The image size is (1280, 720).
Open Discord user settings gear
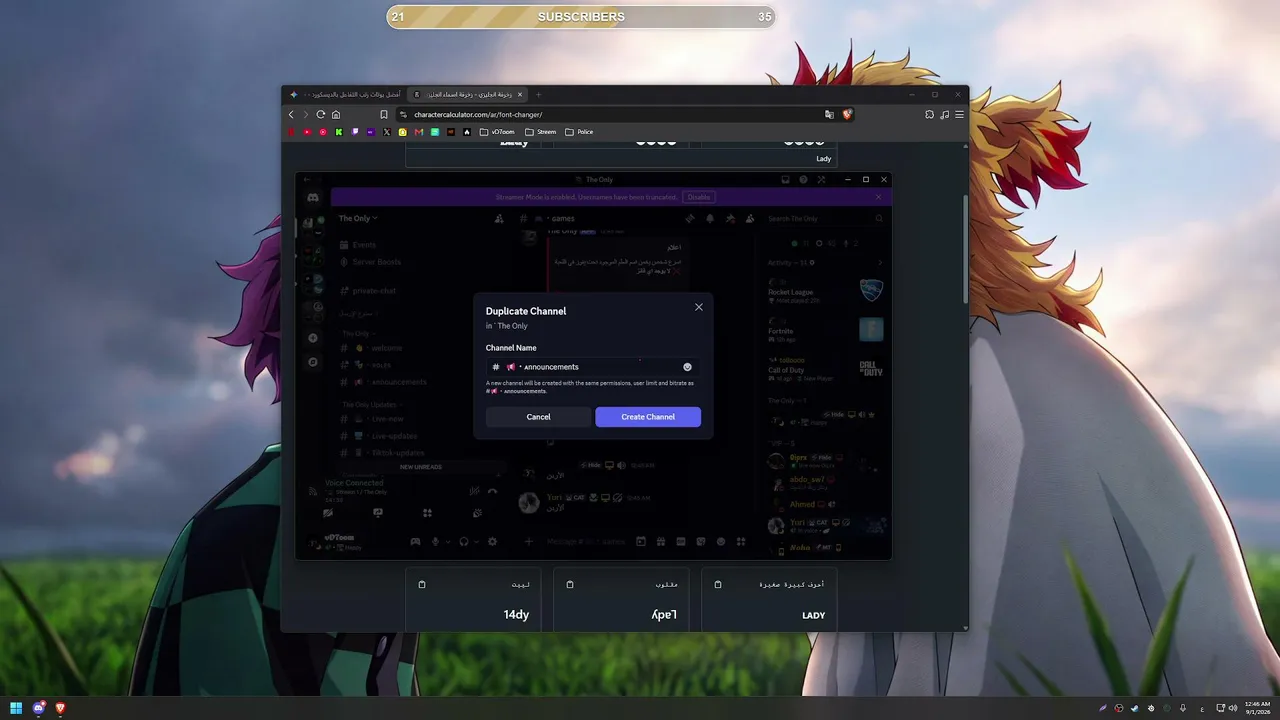click(492, 542)
